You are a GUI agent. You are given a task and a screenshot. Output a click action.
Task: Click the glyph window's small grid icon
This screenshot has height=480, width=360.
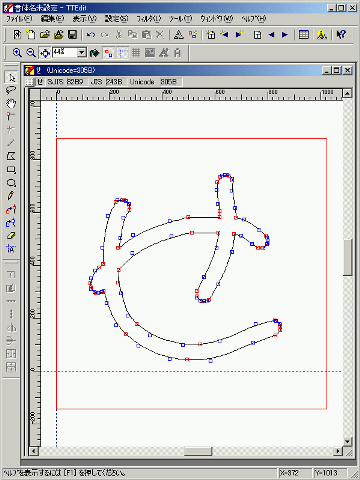click(x=30, y=82)
